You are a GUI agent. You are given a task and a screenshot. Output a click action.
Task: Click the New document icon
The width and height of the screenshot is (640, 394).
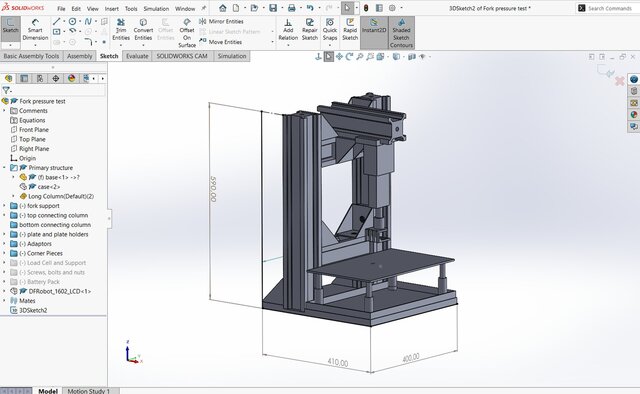(236, 8)
